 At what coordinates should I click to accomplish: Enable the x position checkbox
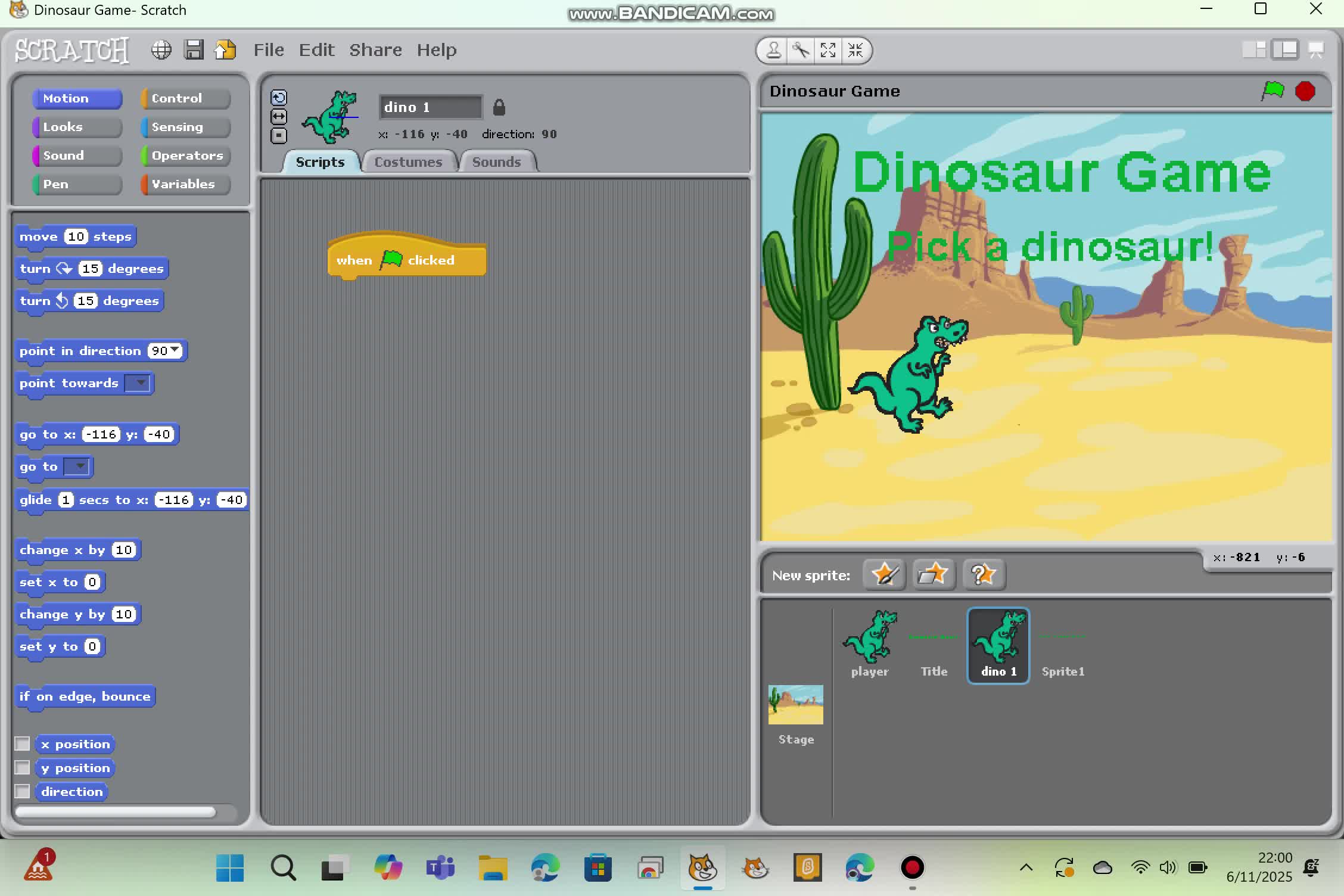[22, 743]
